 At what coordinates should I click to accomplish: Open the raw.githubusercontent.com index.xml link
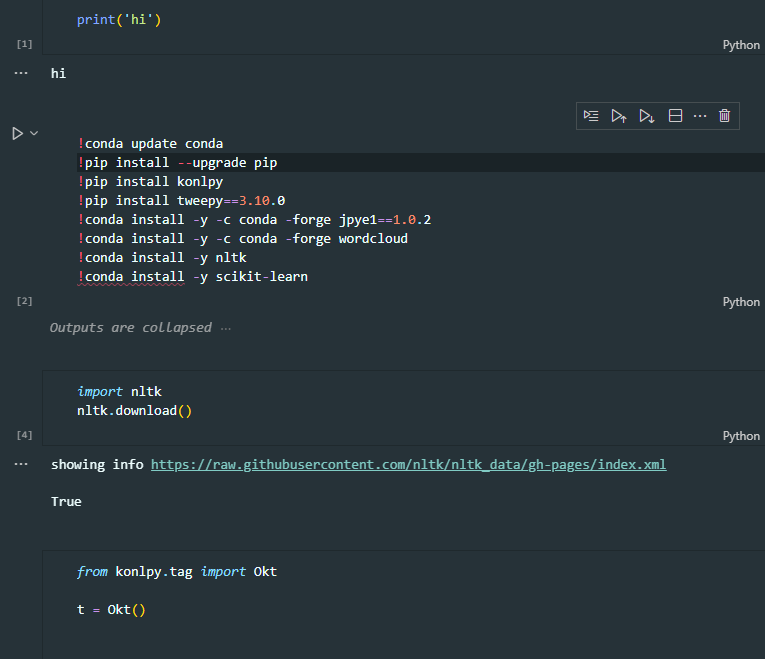click(x=408, y=464)
